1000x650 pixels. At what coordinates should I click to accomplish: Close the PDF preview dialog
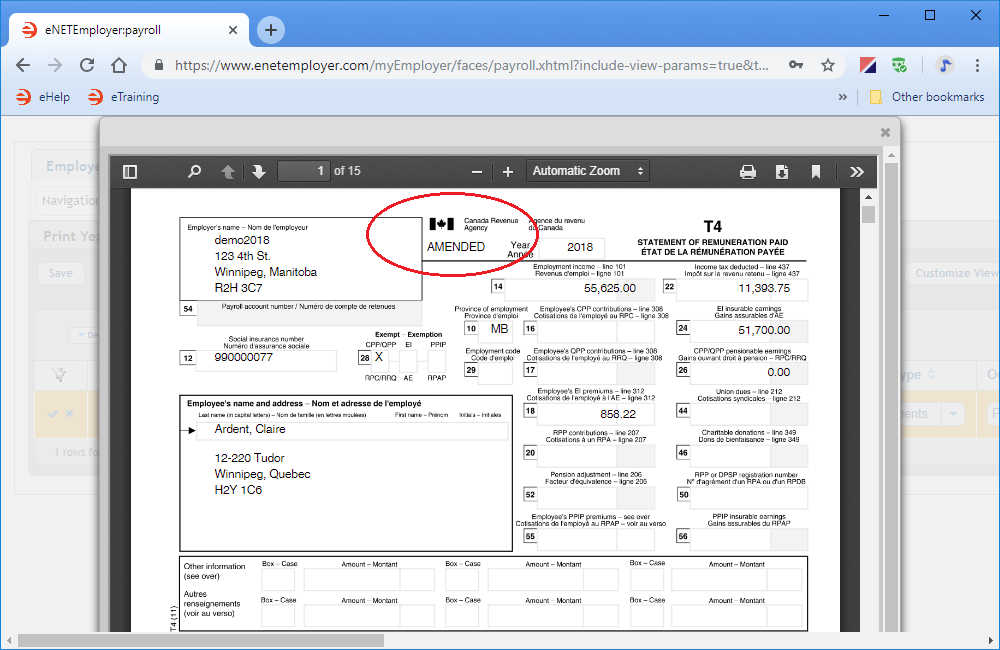[x=885, y=132]
